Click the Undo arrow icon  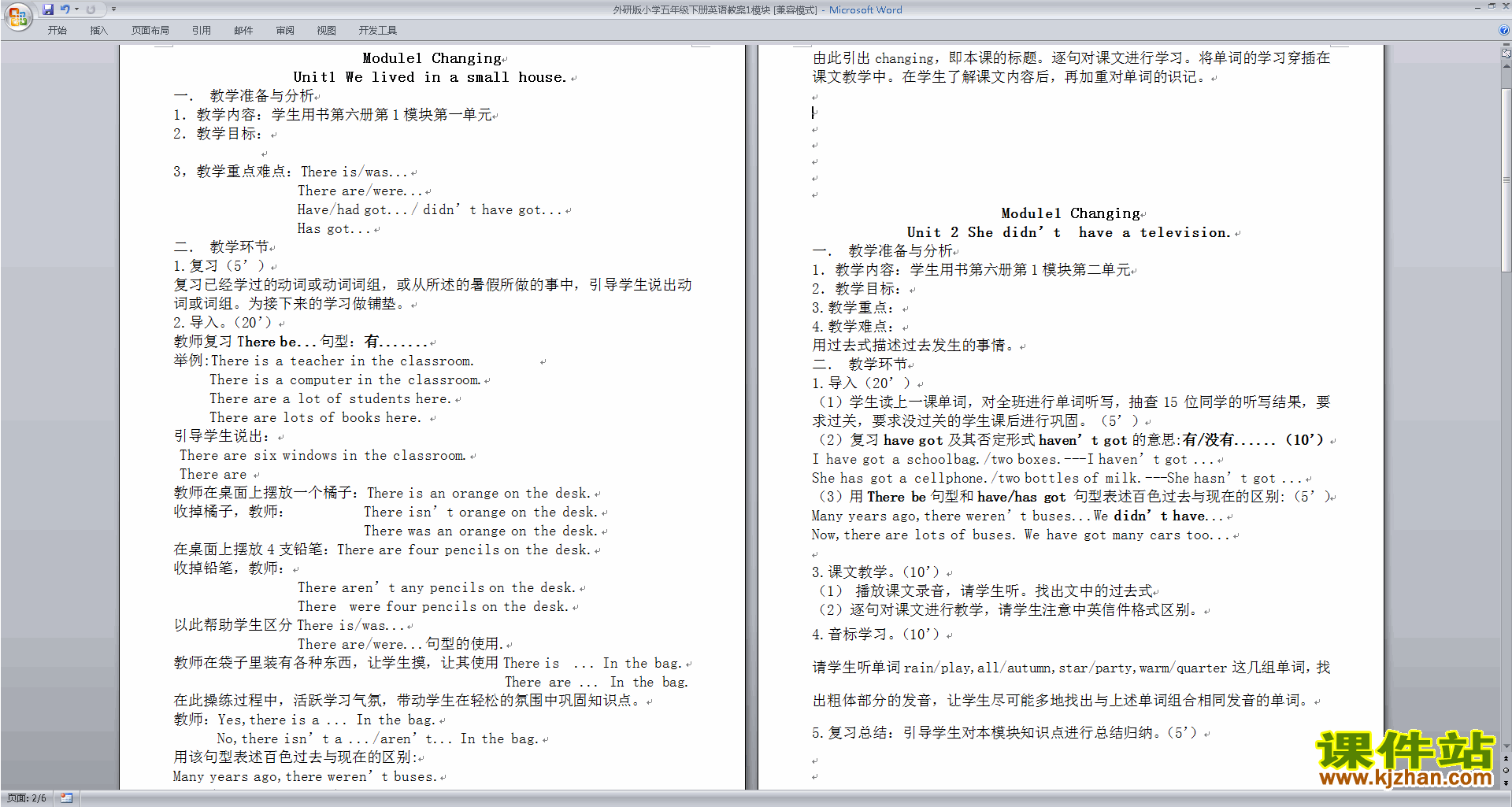coord(65,9)
